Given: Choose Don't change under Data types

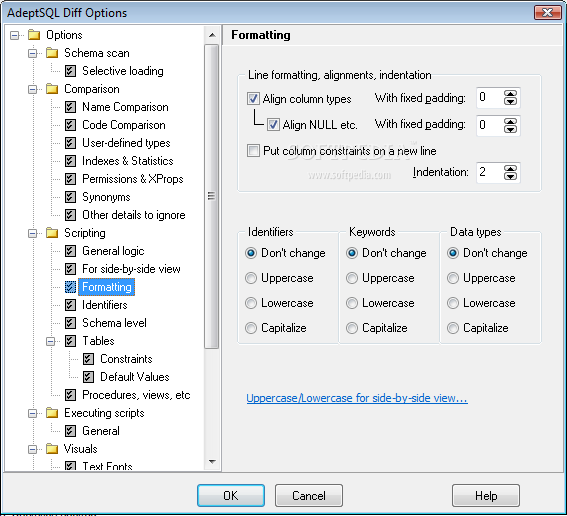Looking at the screenshot, I should [x=453, y=253].
